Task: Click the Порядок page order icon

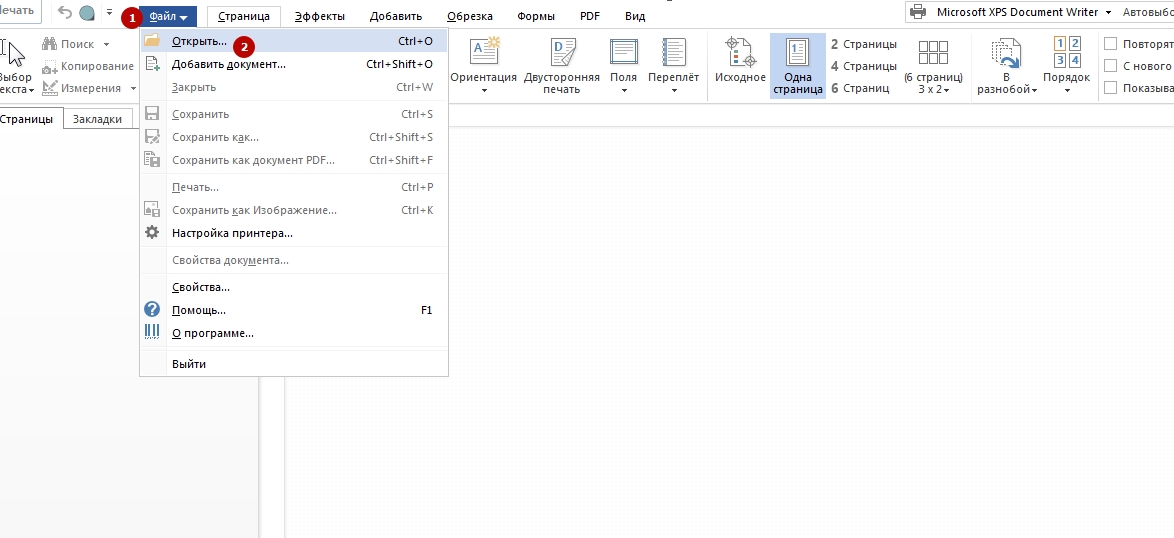Action: point(1067,52)
